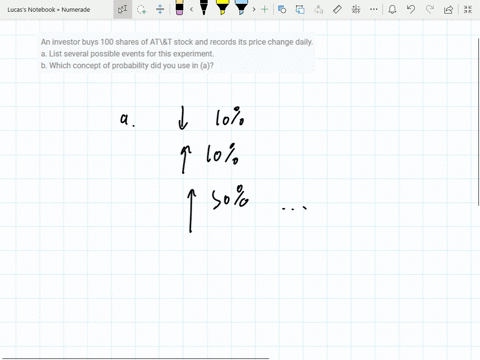Viewport: 480px width, 360px height.
Task: Open the shapes tool
Action: pos(282,9)
